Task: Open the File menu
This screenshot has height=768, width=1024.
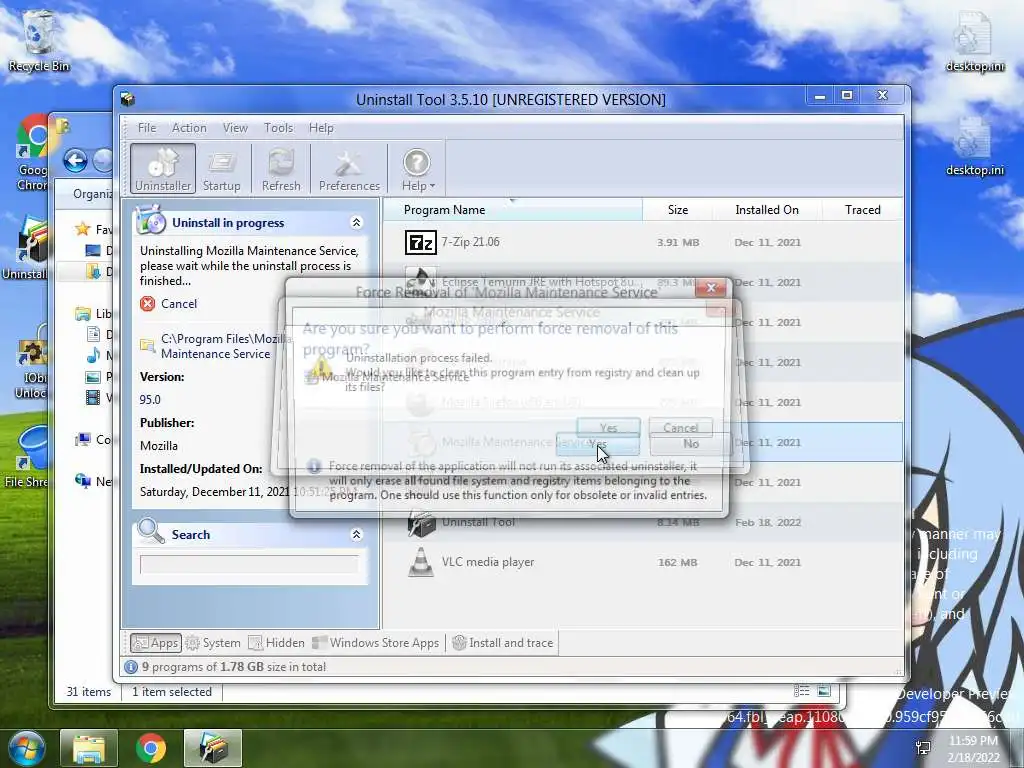Action: (x=146, y=128)
